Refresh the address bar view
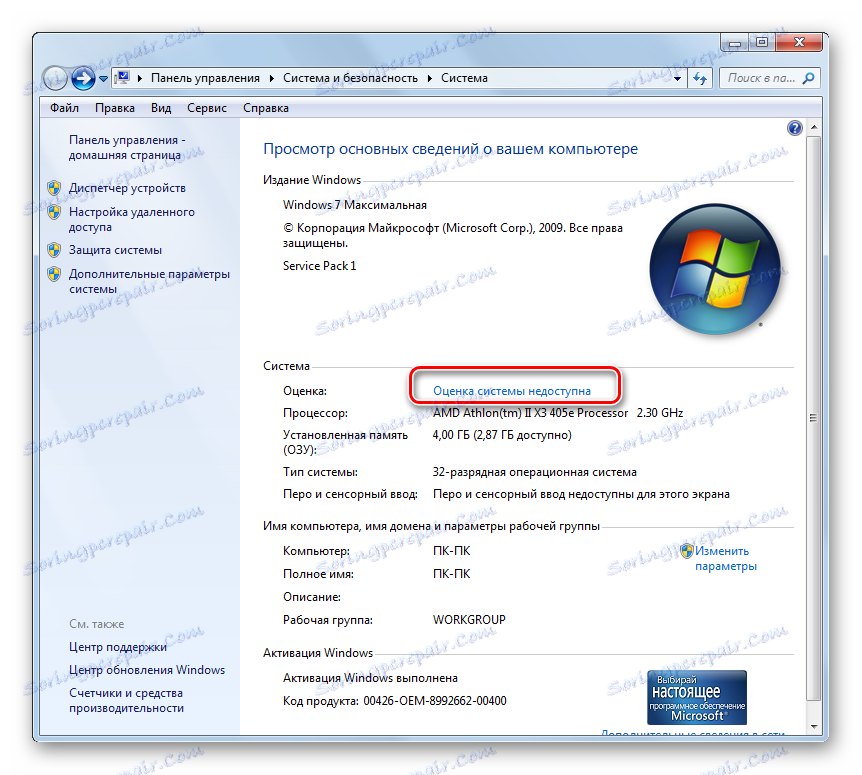The image size is (862, 775). 700,78
